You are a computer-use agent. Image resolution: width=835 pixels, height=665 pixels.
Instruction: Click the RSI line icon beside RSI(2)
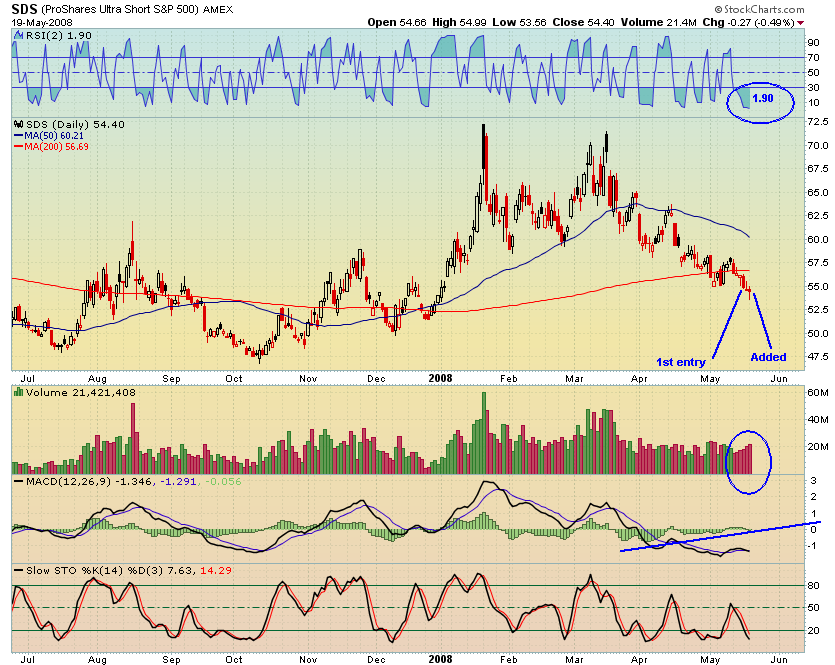pyautogui.click(x=19, y=36)
